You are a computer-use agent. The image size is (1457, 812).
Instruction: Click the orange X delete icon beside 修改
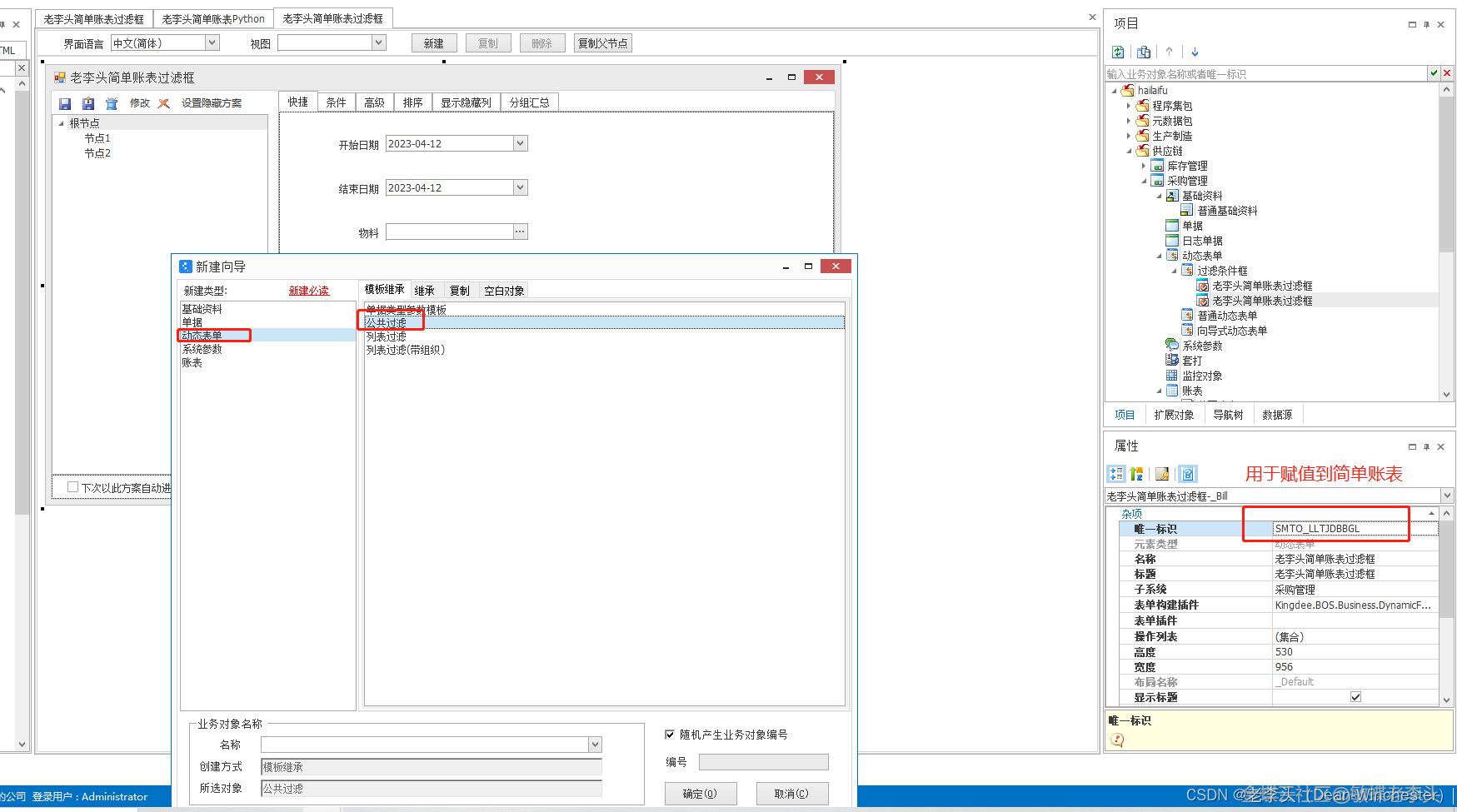pos(164,104)
